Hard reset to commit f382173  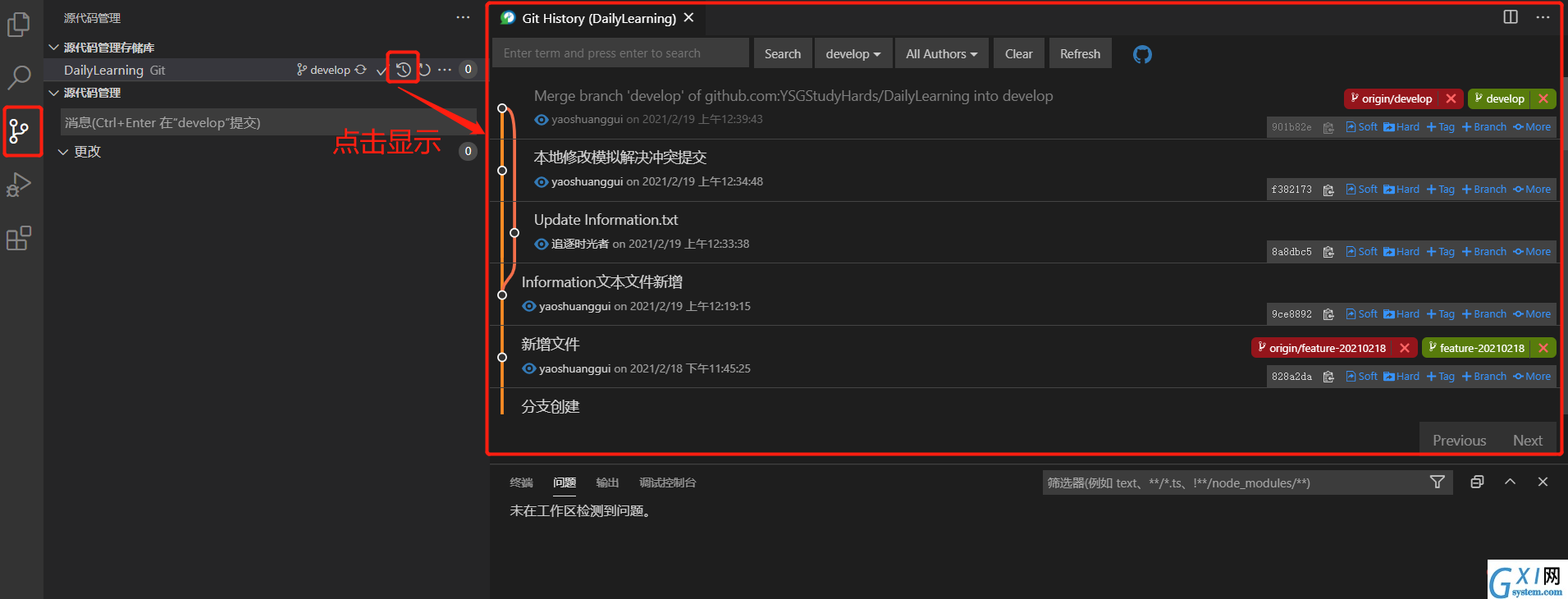(1401, 190)
